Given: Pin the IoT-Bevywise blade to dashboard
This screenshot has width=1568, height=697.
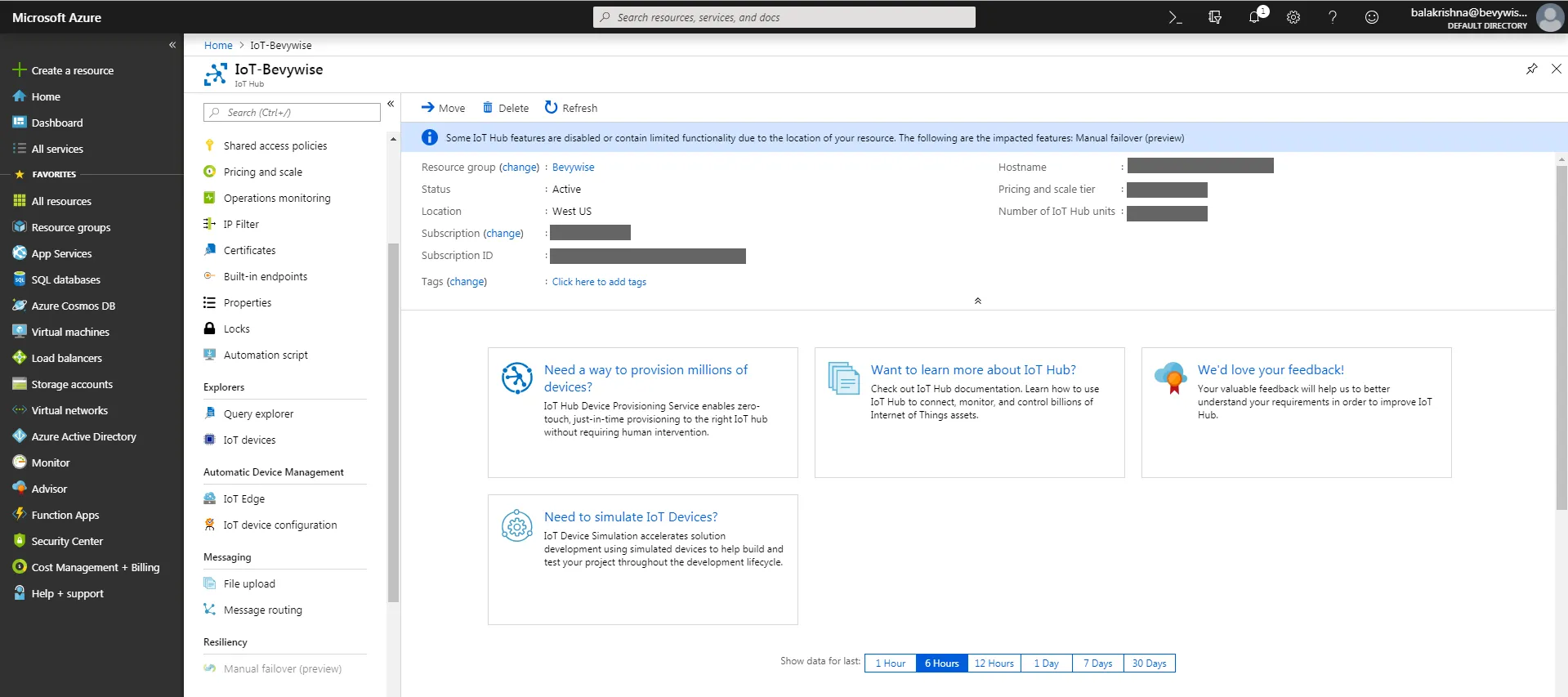Looking at the screenshot, I should pos(1531,69).
